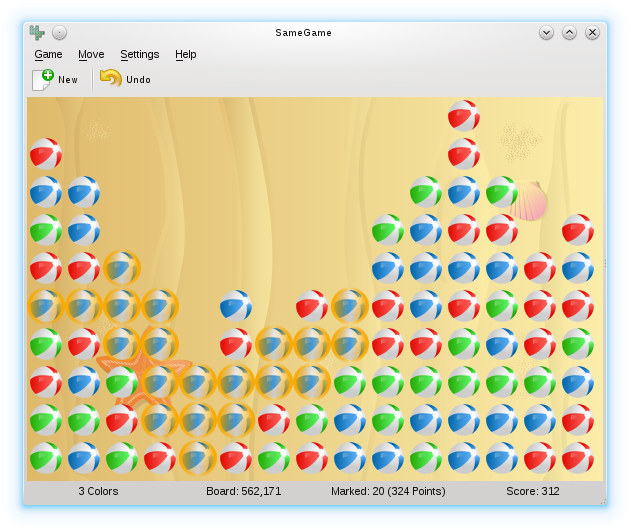Toggle the round on-all-desktops button in title bar
The image size is (631, 528).
point(60,33)
